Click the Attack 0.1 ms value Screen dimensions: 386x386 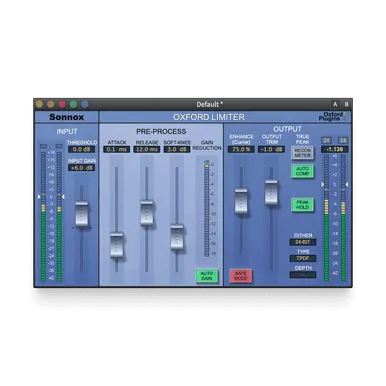pyautogui.click(x=117, y=149)
